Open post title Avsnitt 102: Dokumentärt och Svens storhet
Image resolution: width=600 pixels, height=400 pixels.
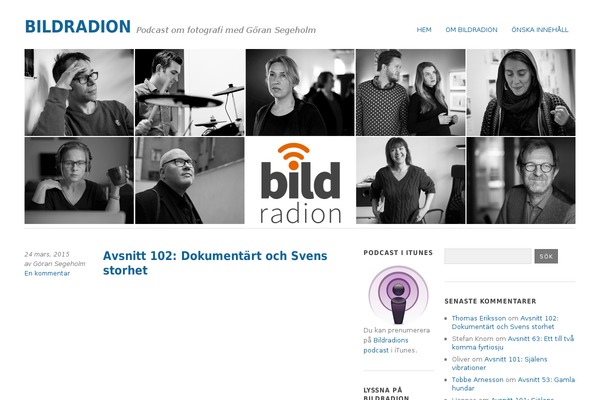[215, 263]
